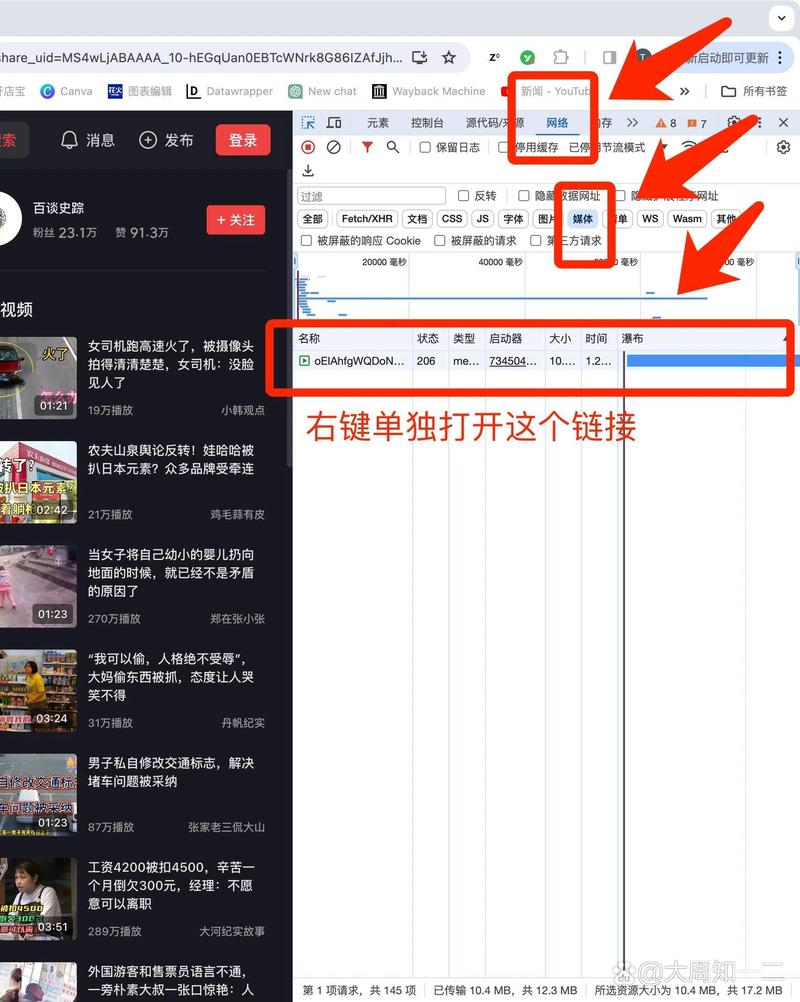Click the export HAR download icon
Screen dimensions: 800x1002
(308, 171)
